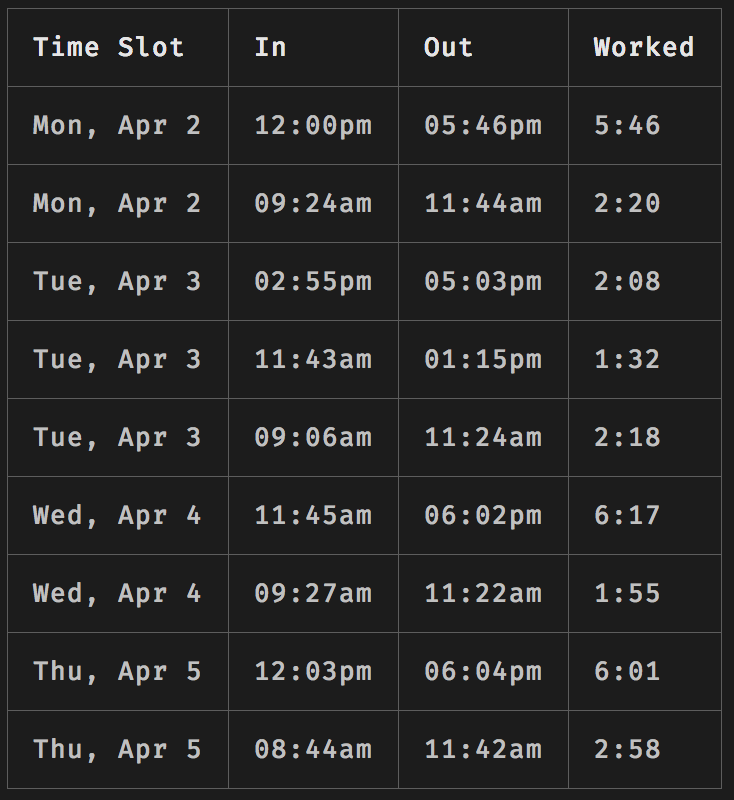Select the 6:17 worked duration

pyautogui.click(x=627, y=515)
